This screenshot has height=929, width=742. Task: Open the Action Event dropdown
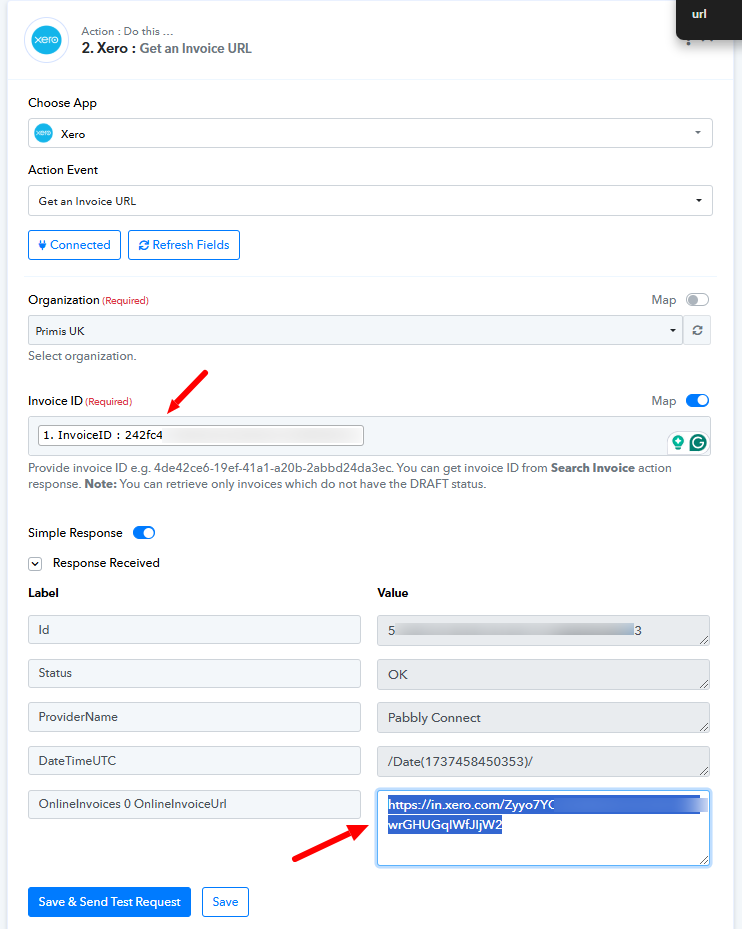click(x=370, y=201)
